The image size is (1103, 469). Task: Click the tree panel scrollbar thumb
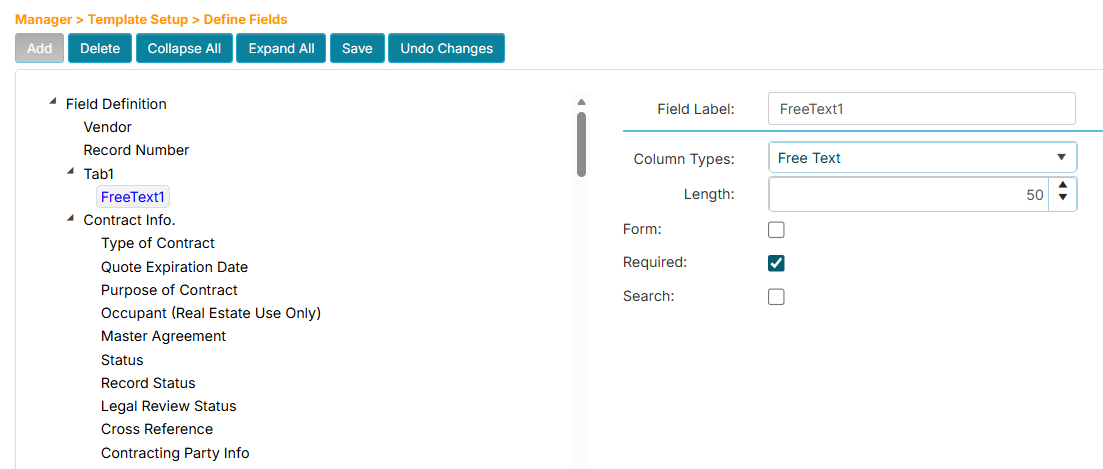(x=581, y=143)
